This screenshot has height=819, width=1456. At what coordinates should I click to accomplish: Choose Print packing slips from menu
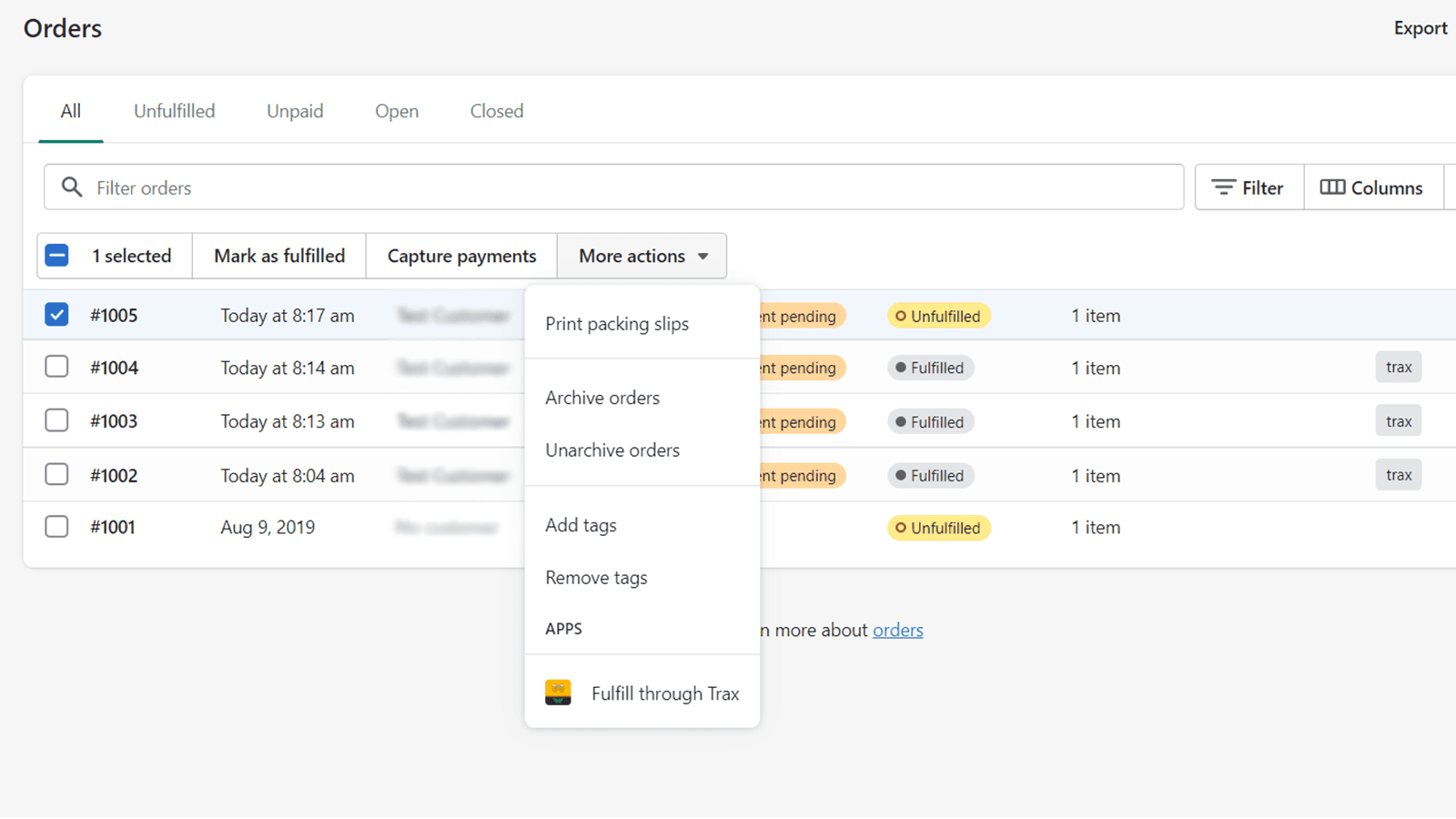617,324
